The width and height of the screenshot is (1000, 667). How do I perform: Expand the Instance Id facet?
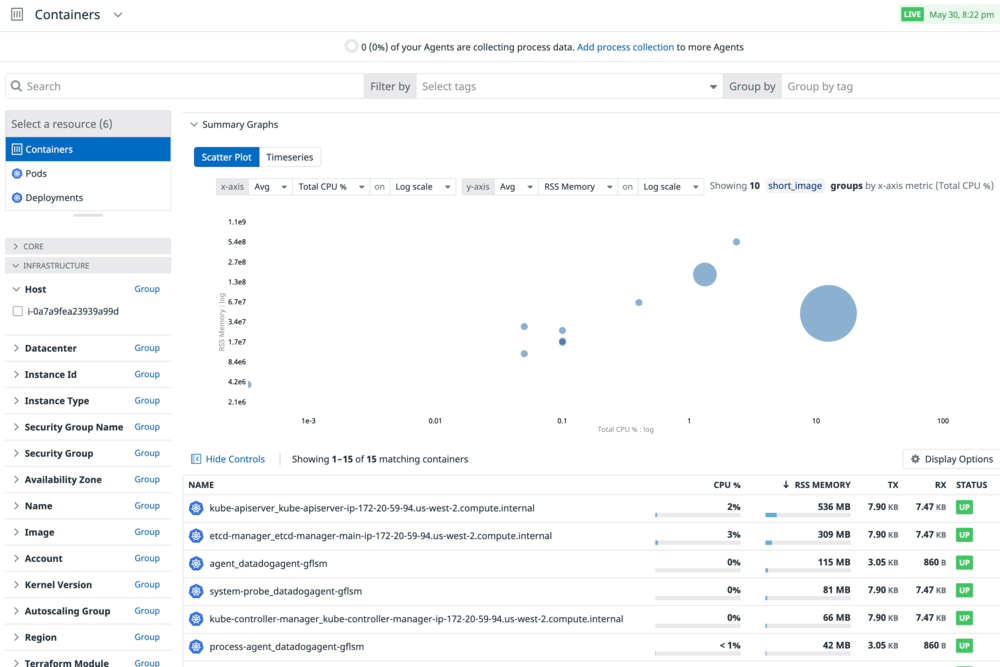17,374
